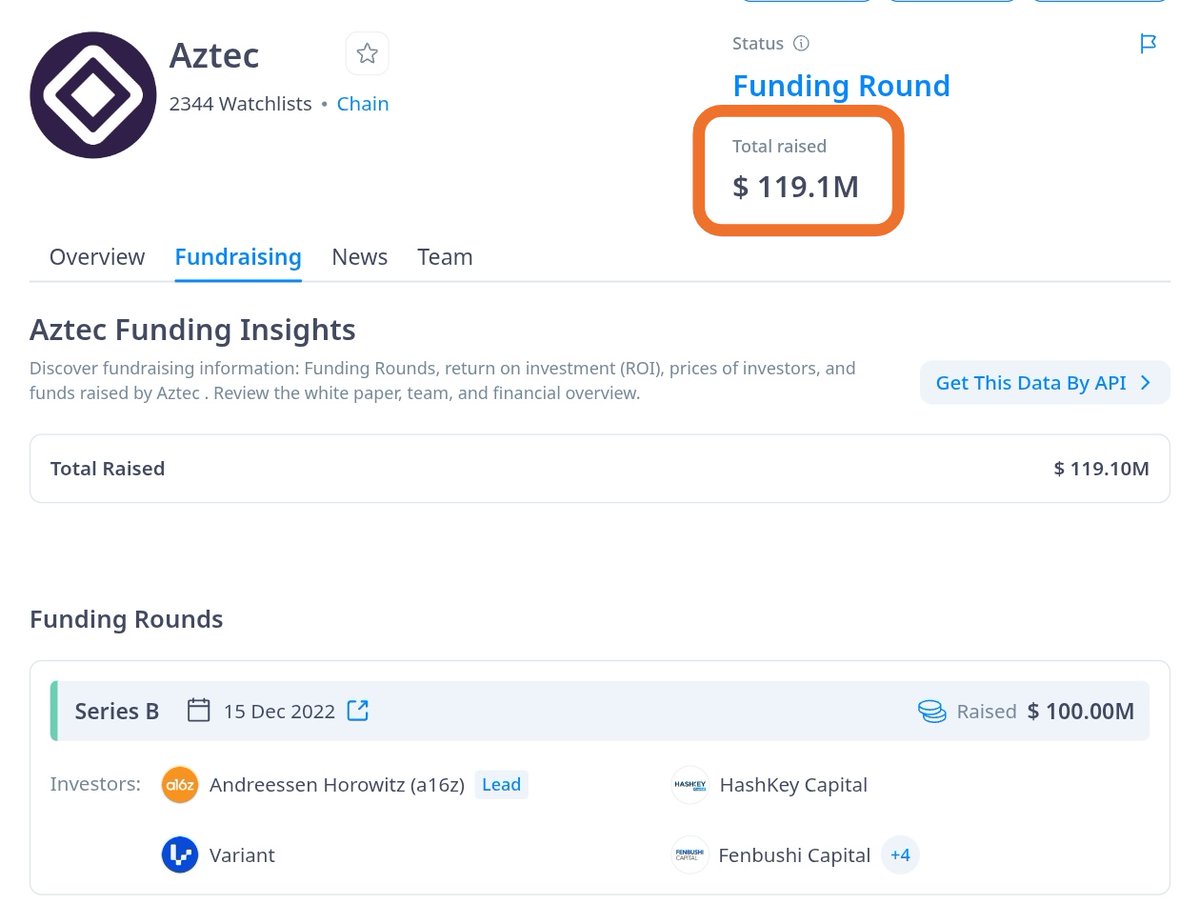Click the 15 Dec 2022 date

[x=279, y=711]
